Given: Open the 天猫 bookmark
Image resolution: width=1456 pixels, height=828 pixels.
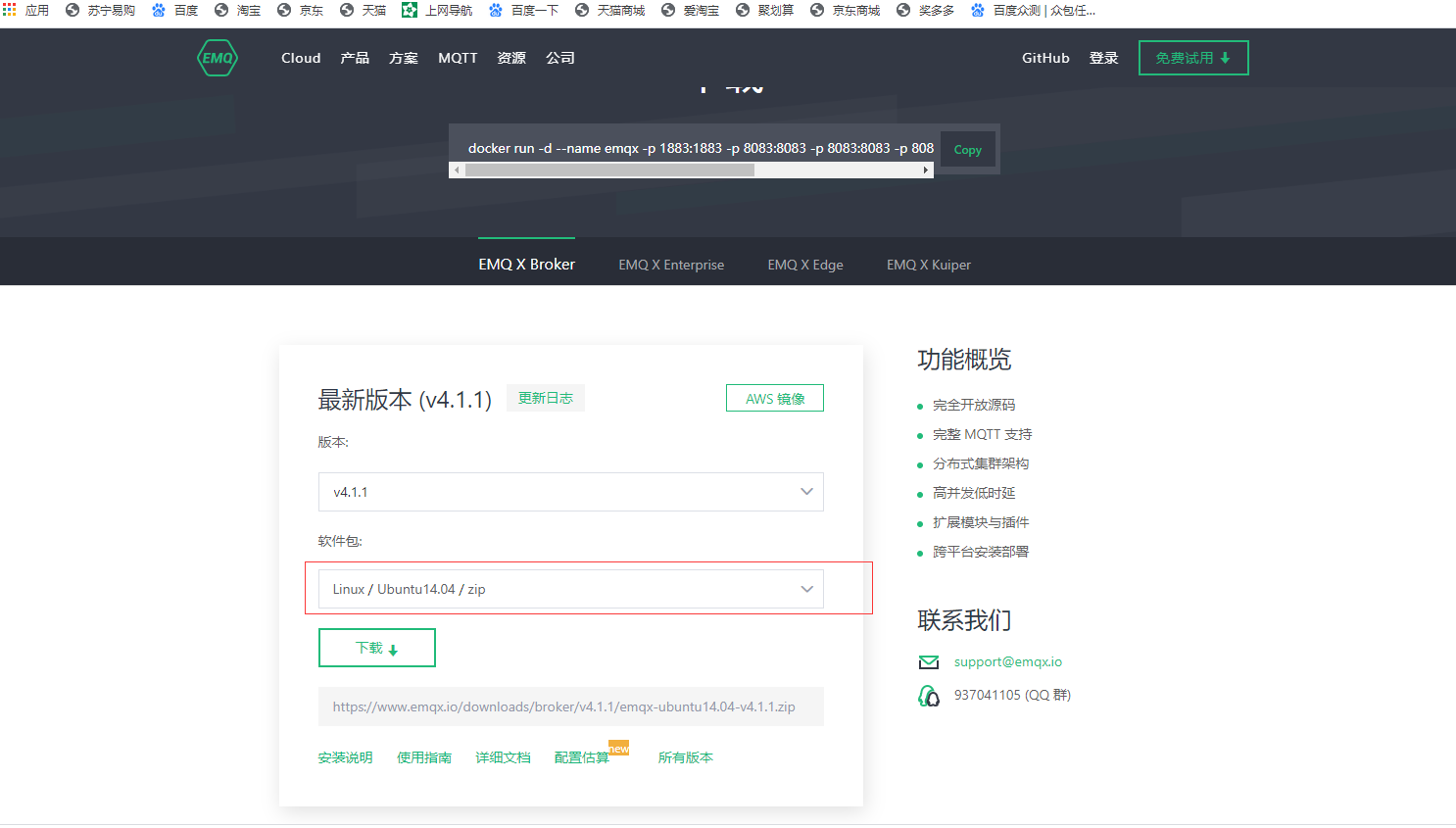Looking at the screenshot, I should [x=363, y=10].
